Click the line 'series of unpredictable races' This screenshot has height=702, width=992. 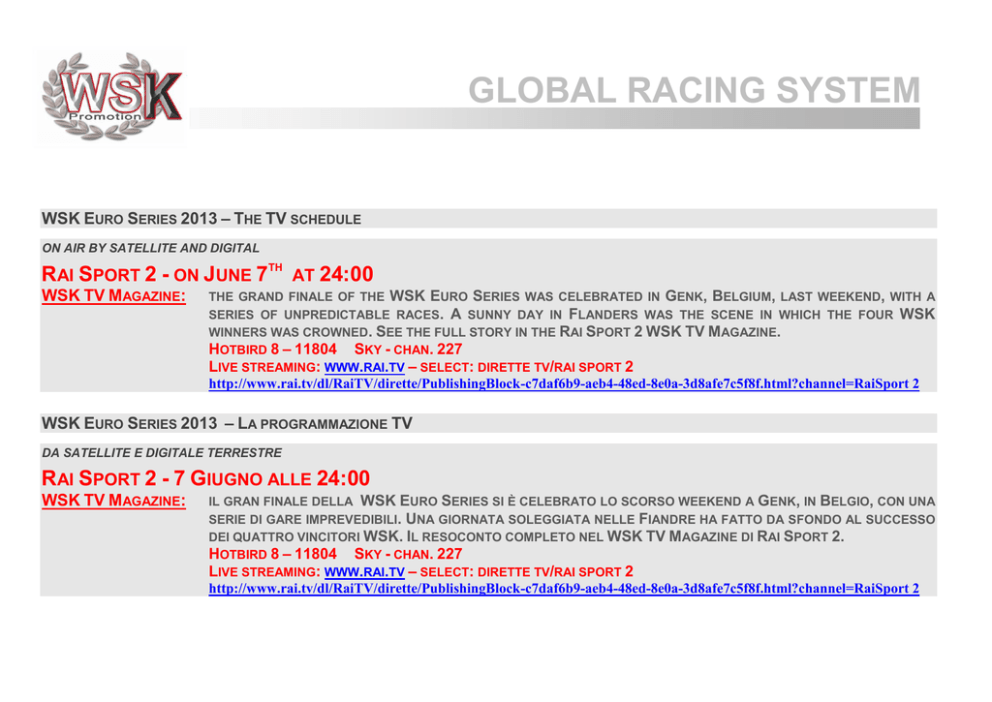click(x=572, y=314)
